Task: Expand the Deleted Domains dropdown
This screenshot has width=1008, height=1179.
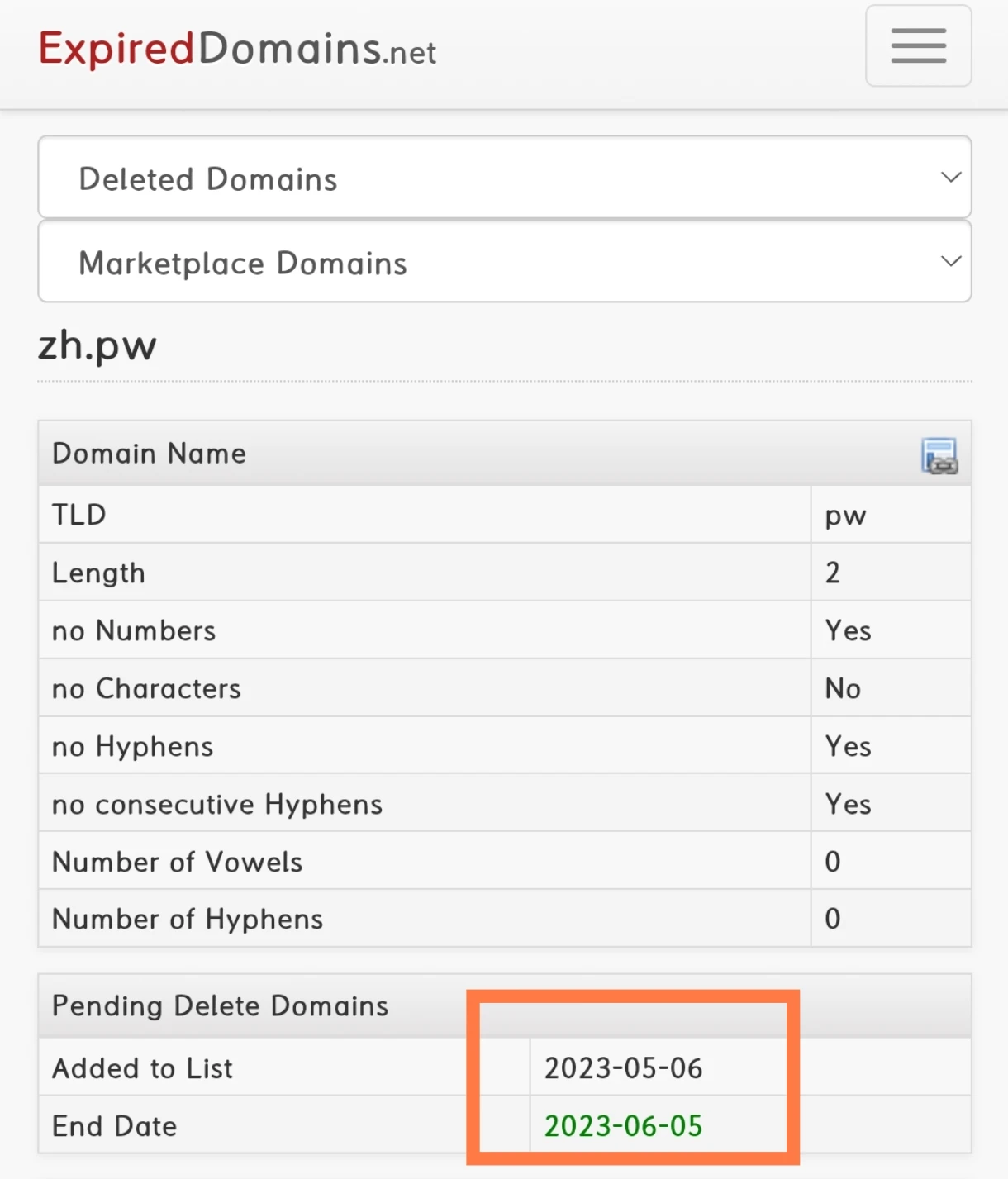Action: pos(504,178)
